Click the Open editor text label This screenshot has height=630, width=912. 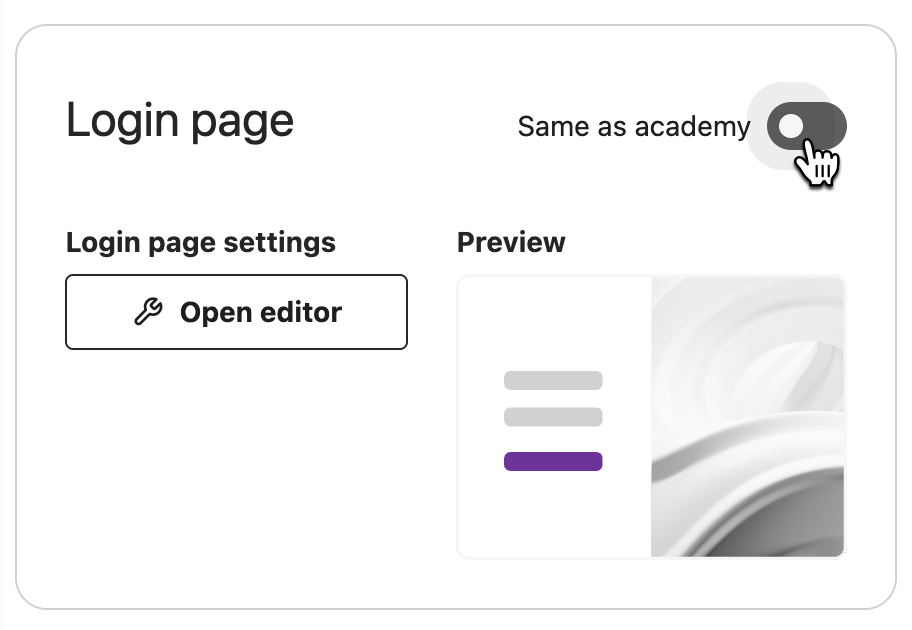point(260,313)
